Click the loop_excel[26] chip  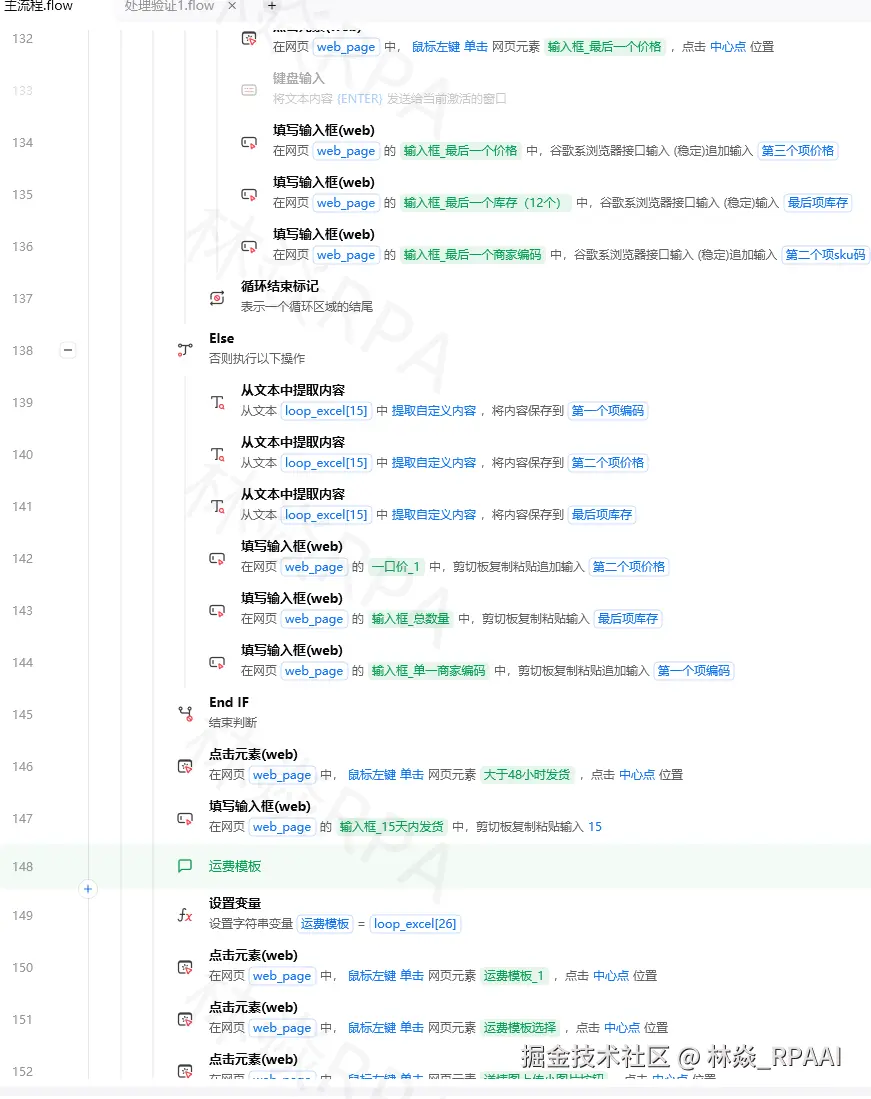point(415,924)
